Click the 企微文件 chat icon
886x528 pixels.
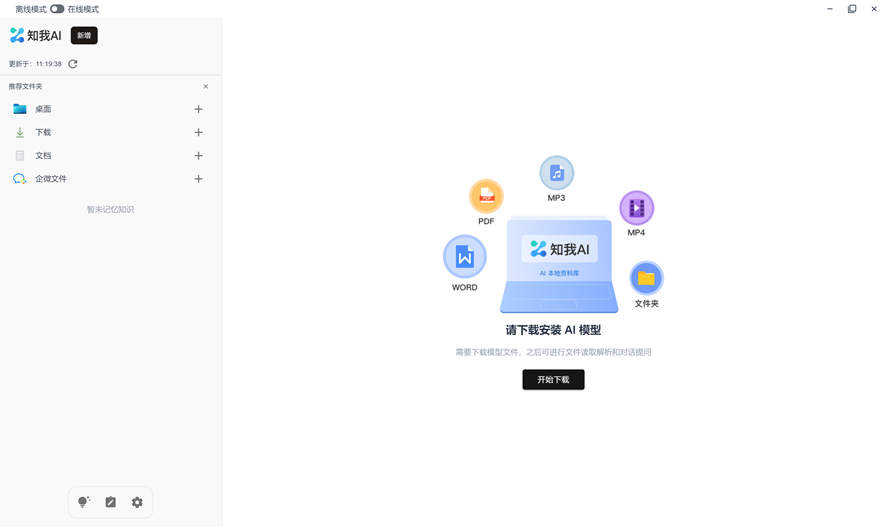point(20,179)
